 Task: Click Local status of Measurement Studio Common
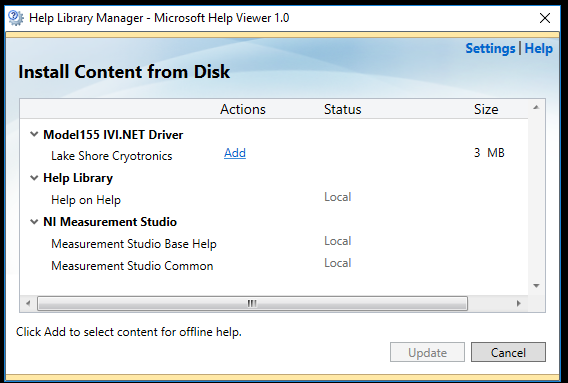pyautogui.click(x=338, y=263)
